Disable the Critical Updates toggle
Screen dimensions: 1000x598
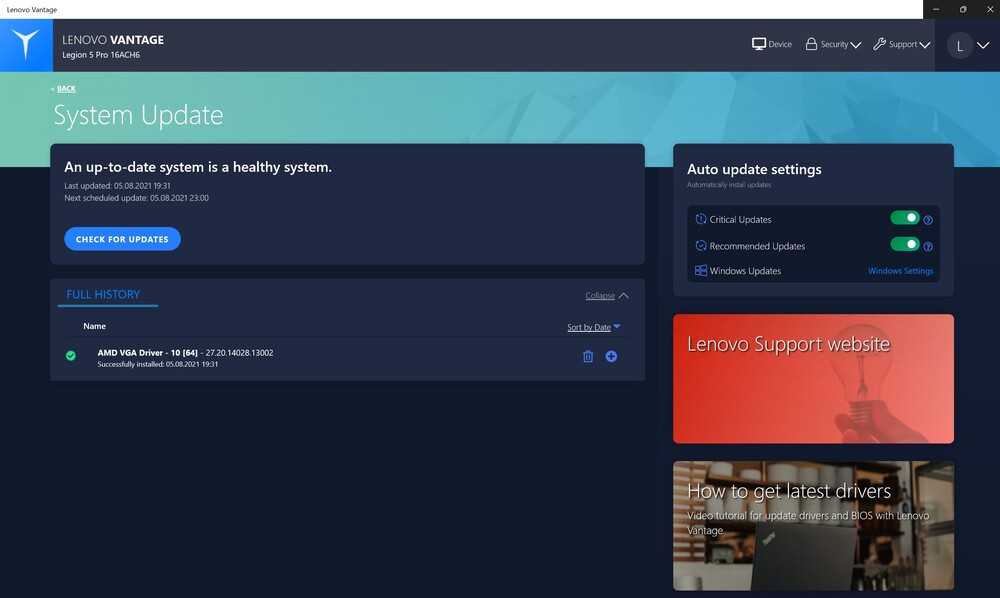[x=904, y=218]
